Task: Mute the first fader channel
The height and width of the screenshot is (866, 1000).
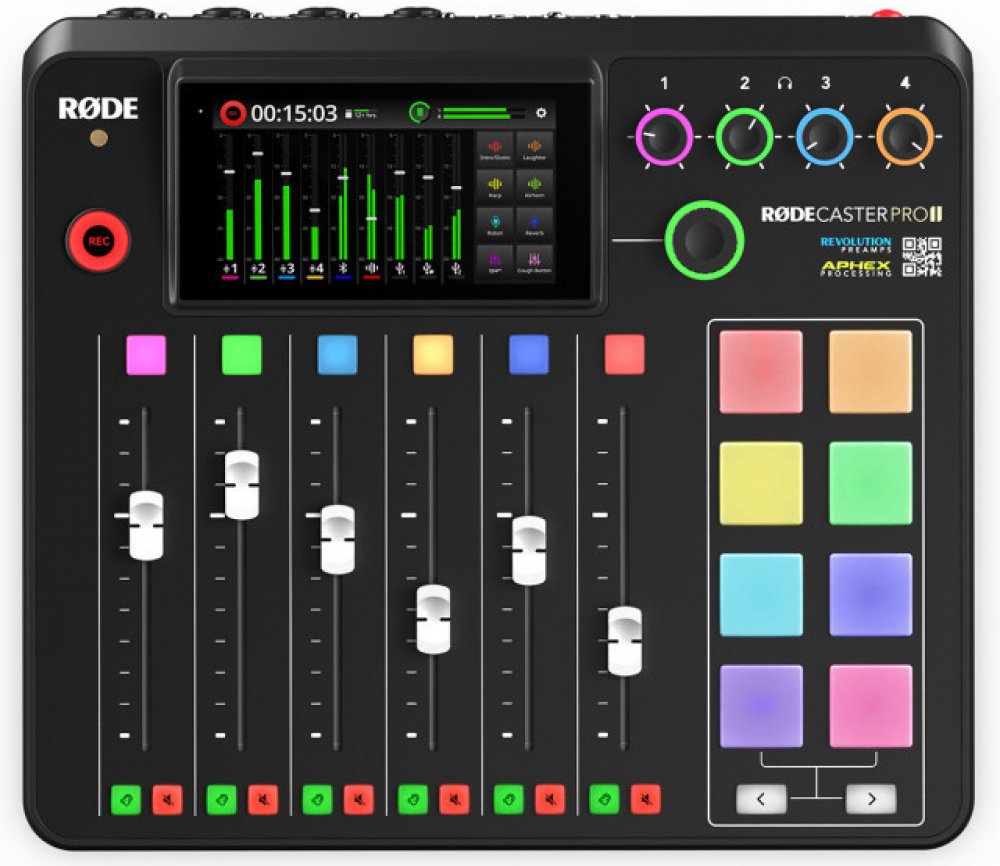Action: (167, 799)
